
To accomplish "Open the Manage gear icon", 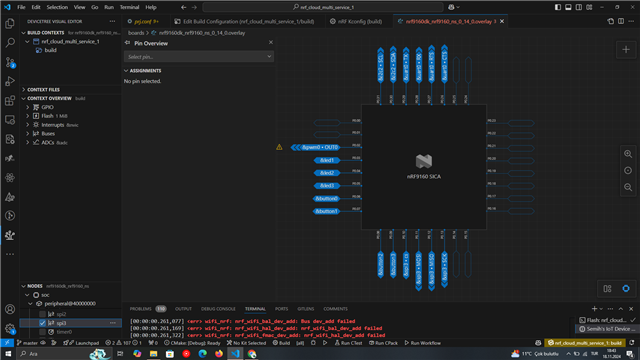I will 10,328.
